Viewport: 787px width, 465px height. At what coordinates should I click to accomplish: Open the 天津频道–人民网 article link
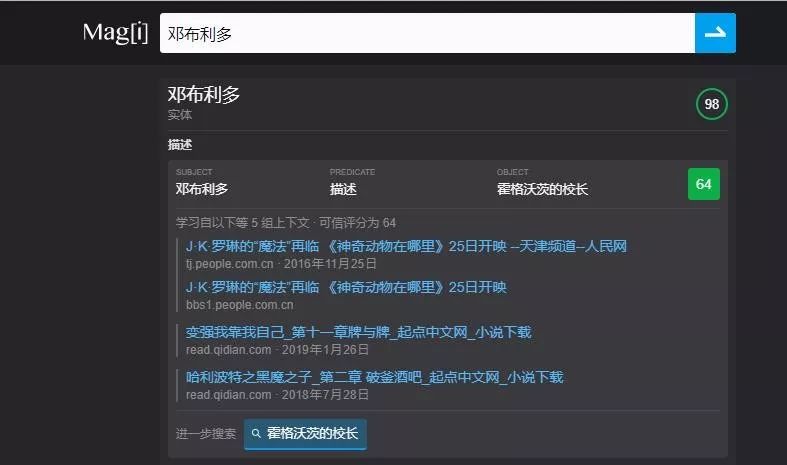point(406,246)
